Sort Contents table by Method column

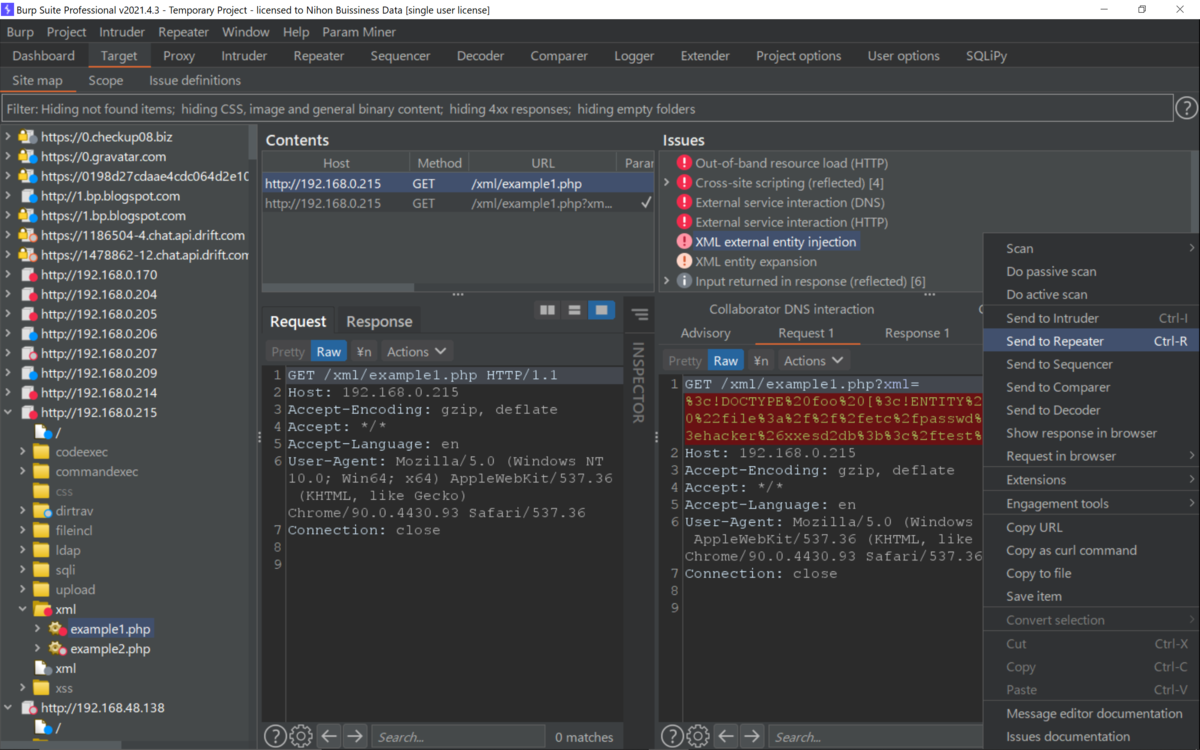click(x=439, y=163)
